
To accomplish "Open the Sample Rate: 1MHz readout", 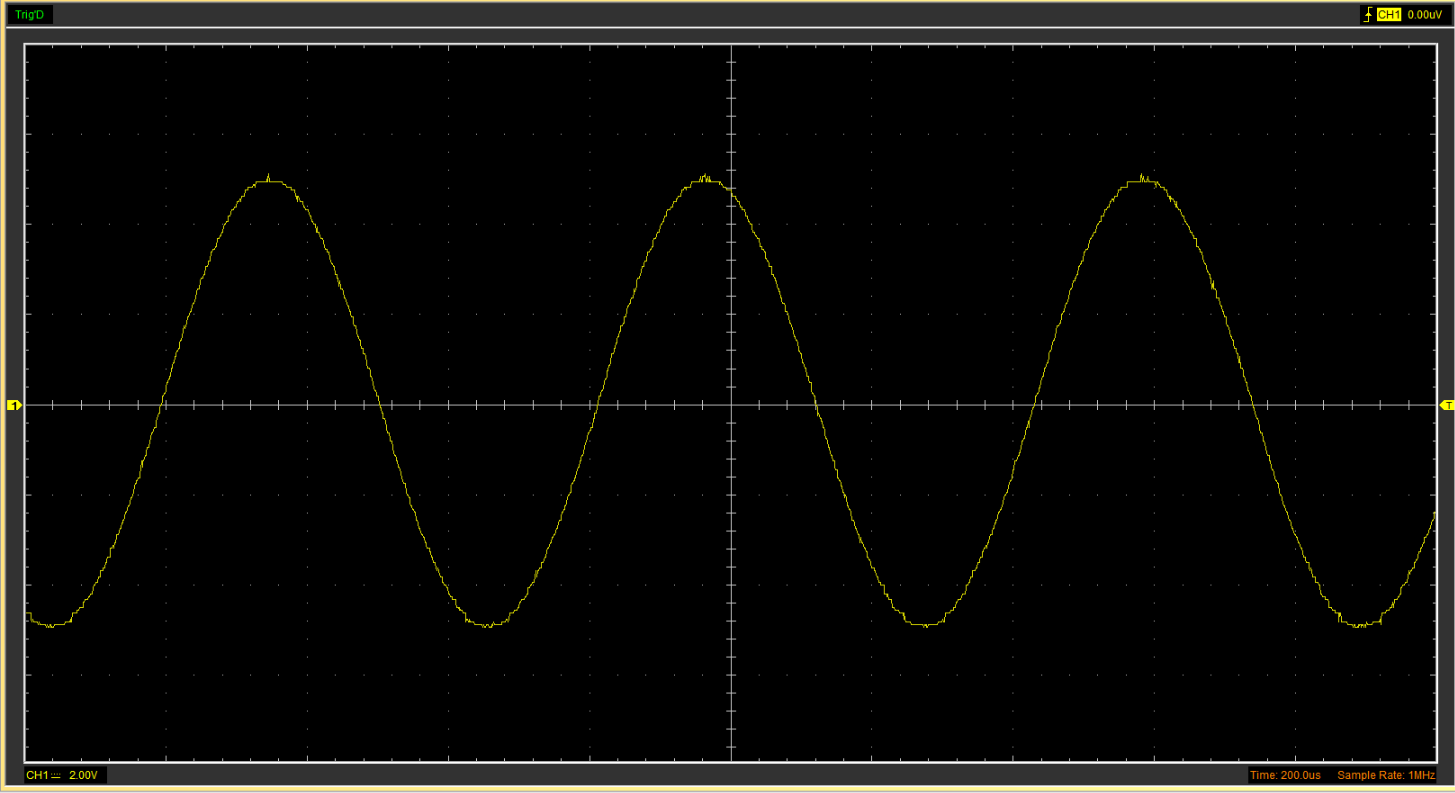I will tap(1386, 776).
